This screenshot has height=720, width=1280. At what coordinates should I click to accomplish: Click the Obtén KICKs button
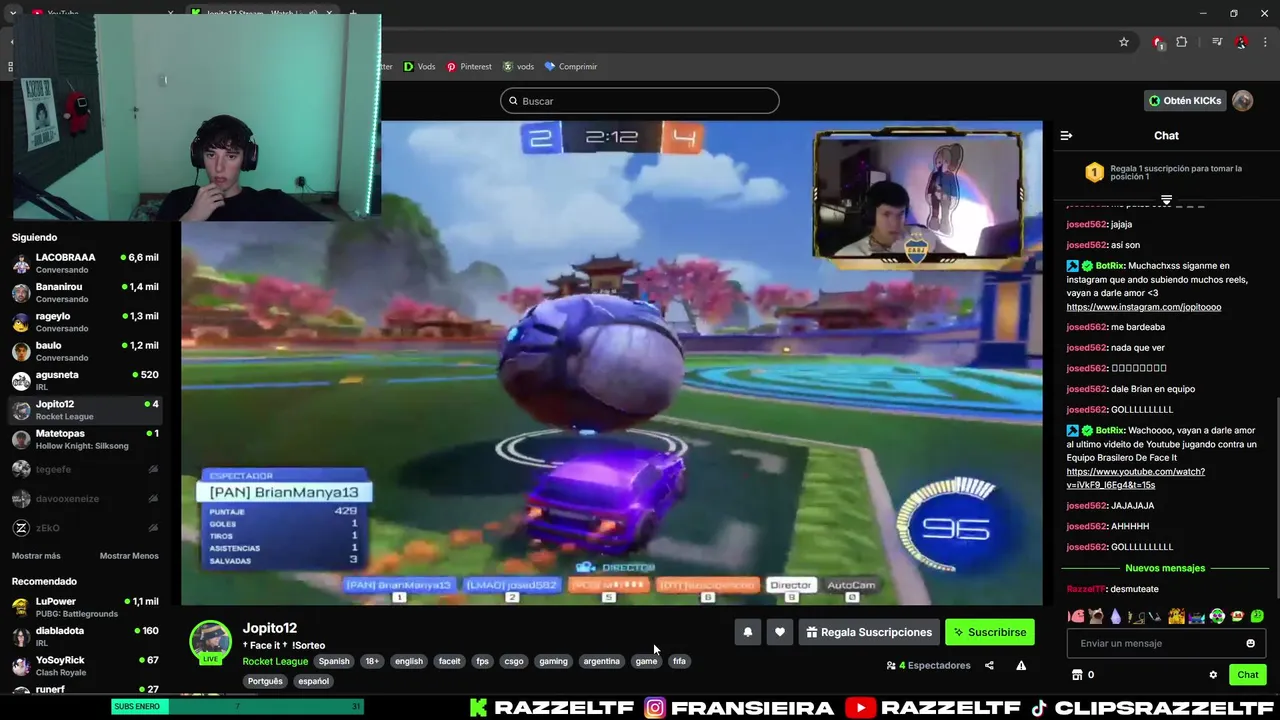tap(1186, 101)
